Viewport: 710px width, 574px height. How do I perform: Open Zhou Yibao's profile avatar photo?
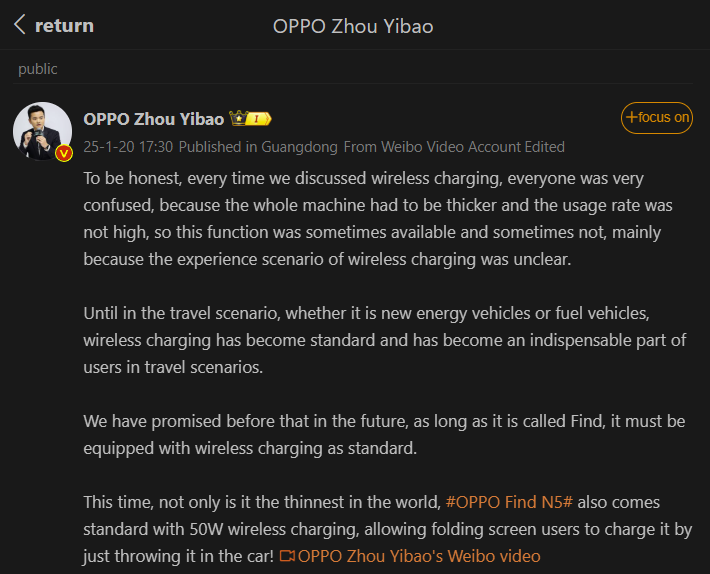(42, 131)
